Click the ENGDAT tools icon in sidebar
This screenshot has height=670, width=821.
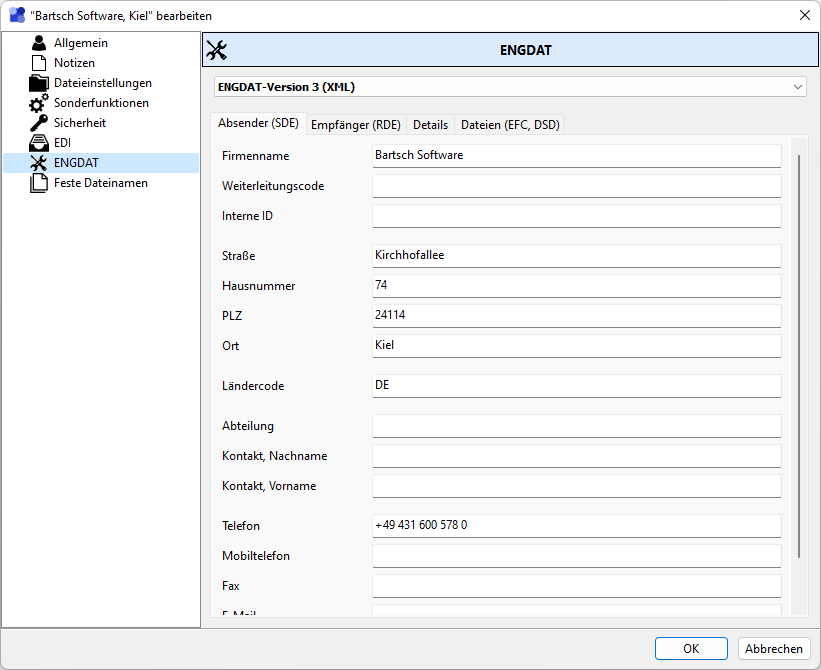click(39, 163)
